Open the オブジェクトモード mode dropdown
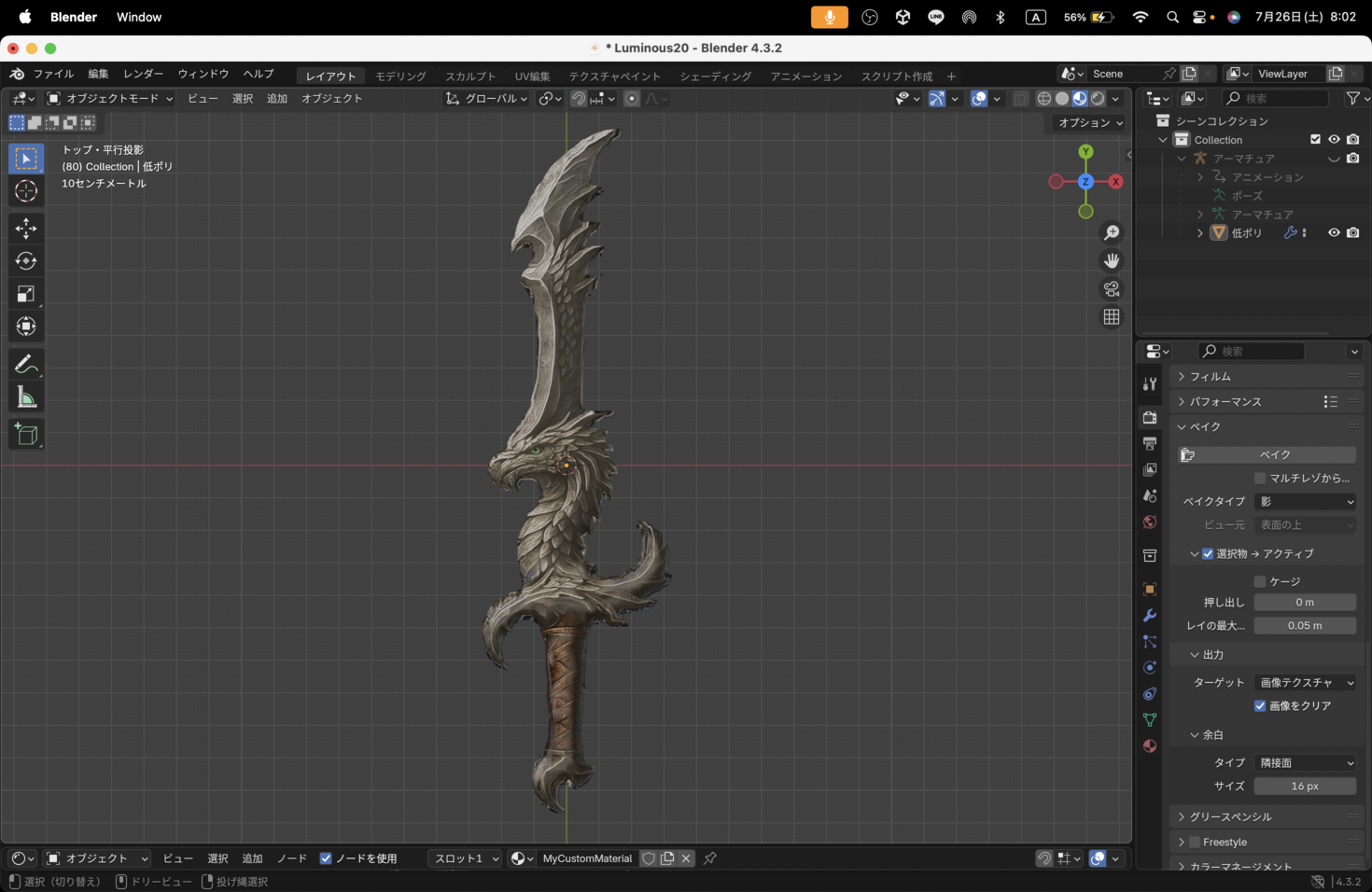 [x=110, y=99]
